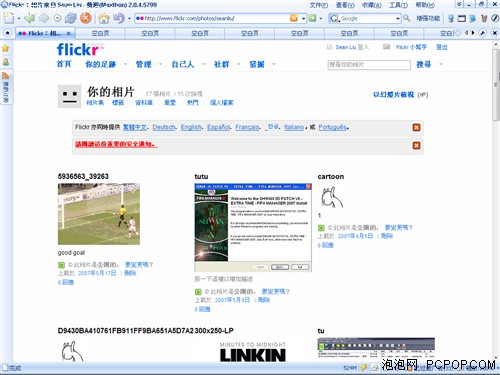Screen dimensions: 500x375
Task: Click the orange RSS feed icon in address bar
Action: click(x=294, y=18)
